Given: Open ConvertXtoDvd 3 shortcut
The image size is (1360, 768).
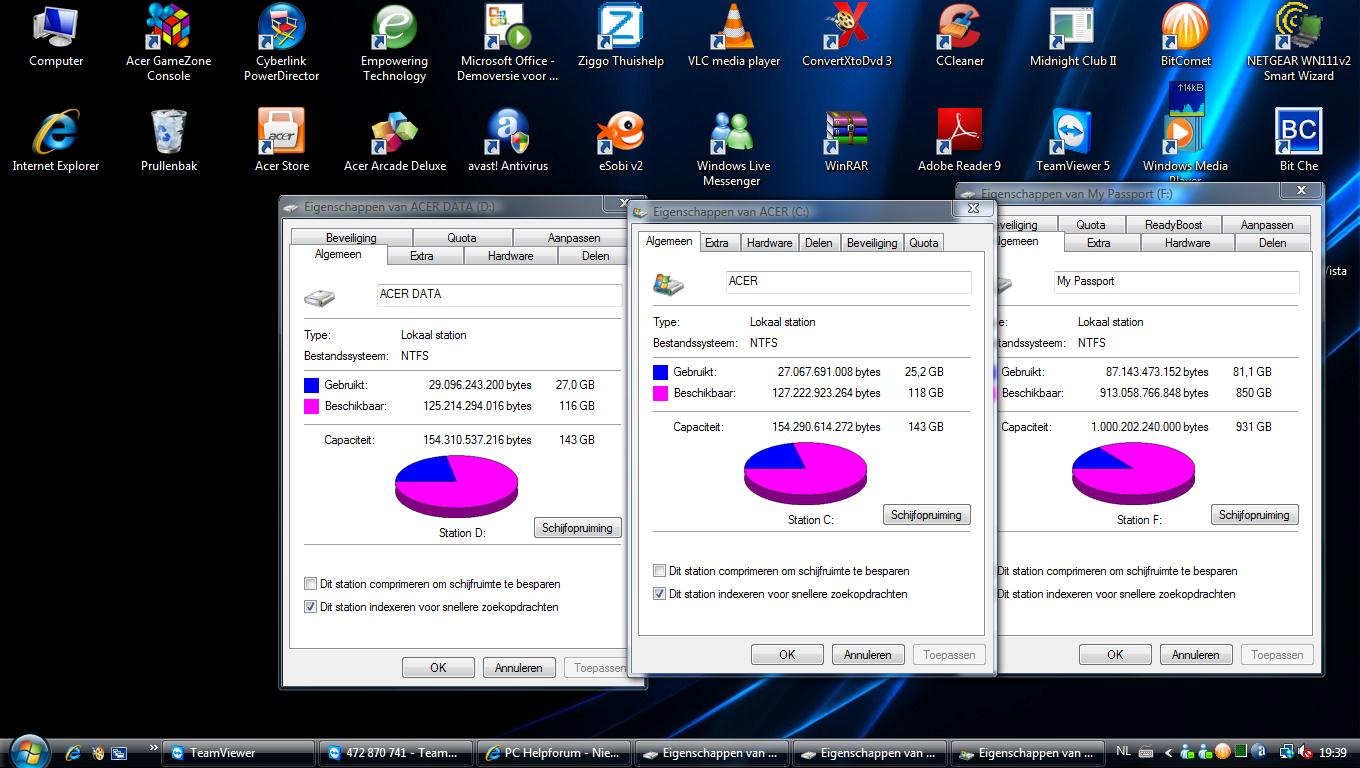Looking at the screenshot, I should point(847,36).
